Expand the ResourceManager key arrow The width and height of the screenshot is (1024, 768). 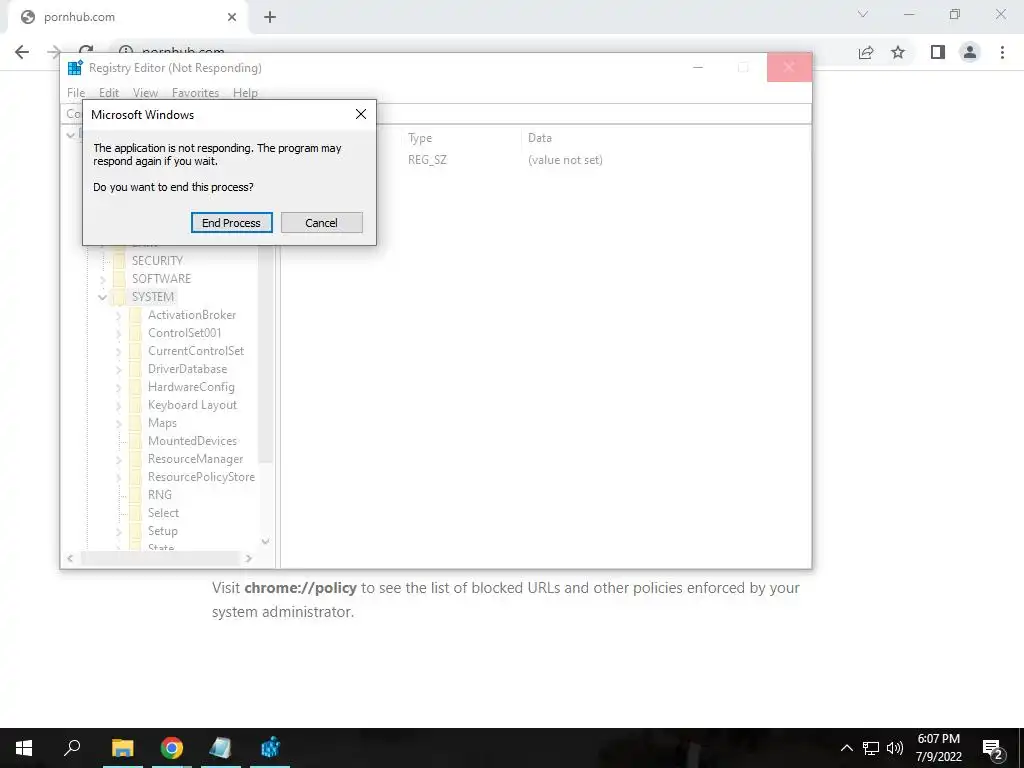coord(118,460)
